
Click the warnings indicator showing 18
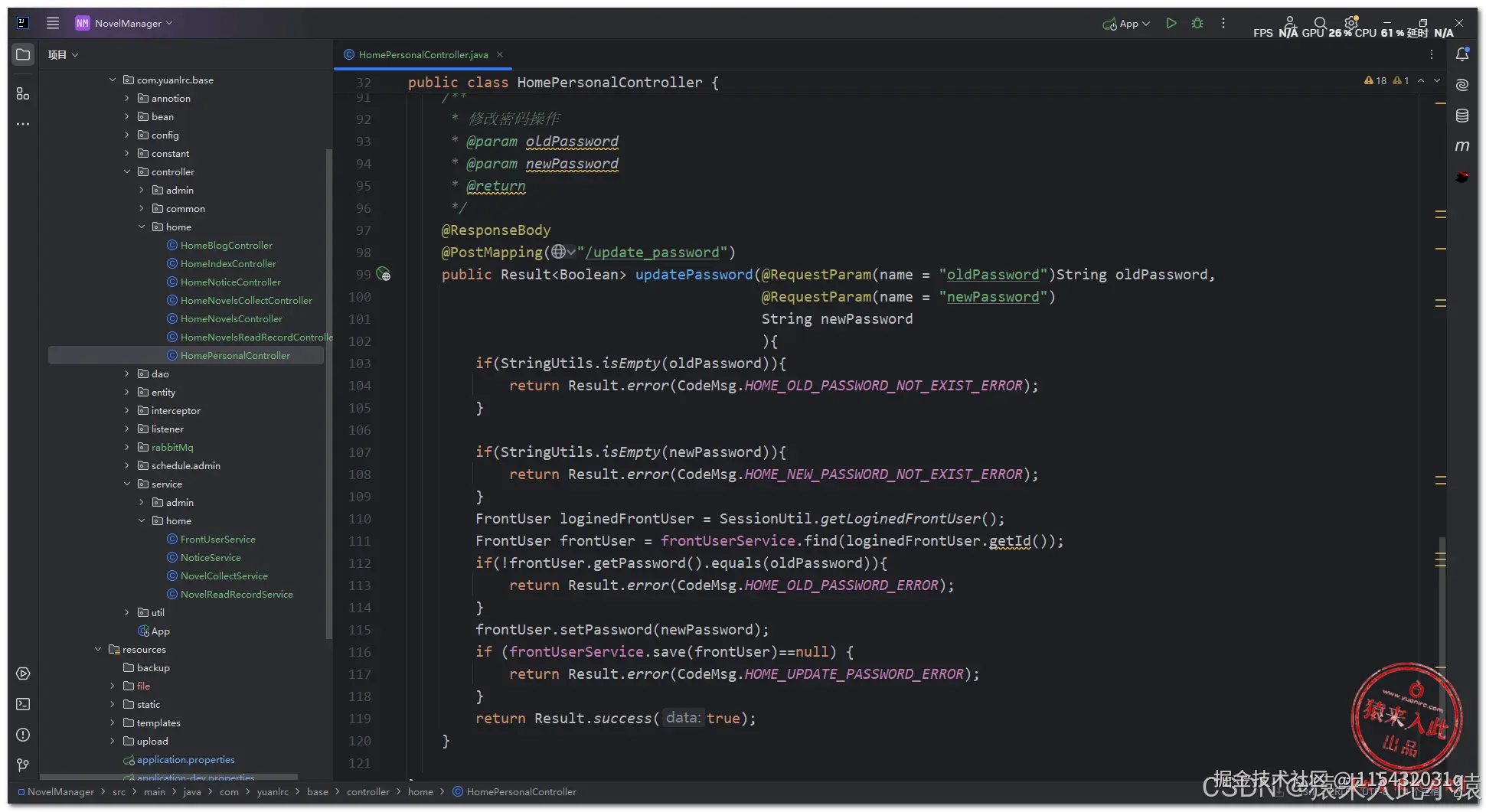pos(1376,80)
